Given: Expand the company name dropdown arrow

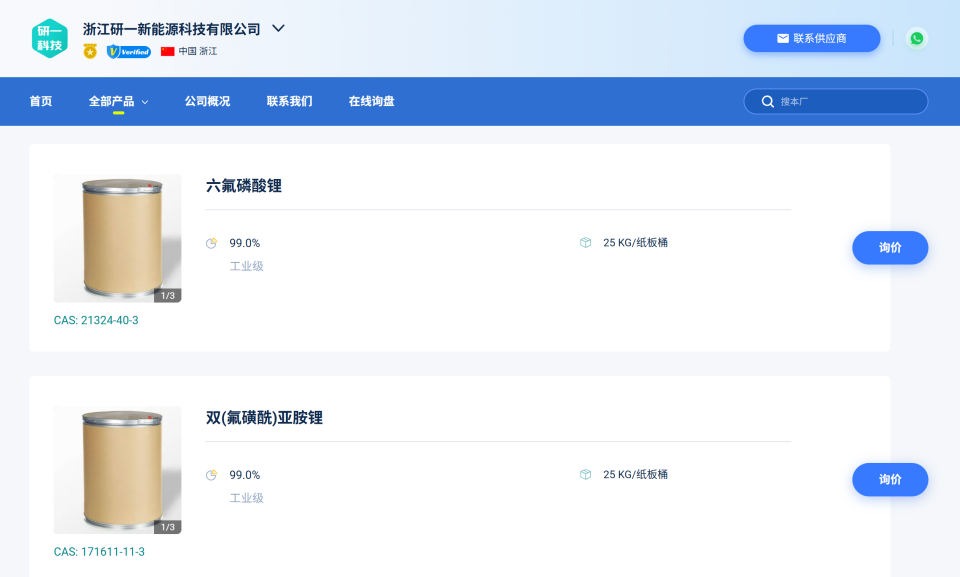Looking at the screenshot, I should [x=277, y=29].
